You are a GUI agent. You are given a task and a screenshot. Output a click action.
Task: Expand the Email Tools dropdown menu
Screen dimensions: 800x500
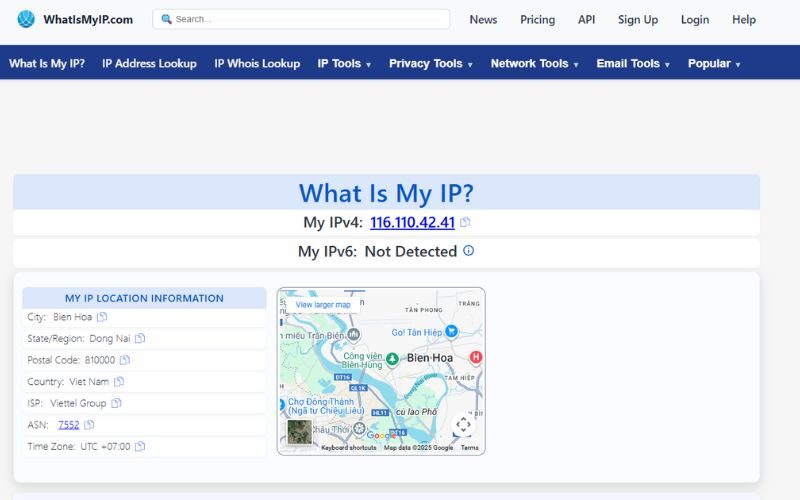(x=633, y=63)
